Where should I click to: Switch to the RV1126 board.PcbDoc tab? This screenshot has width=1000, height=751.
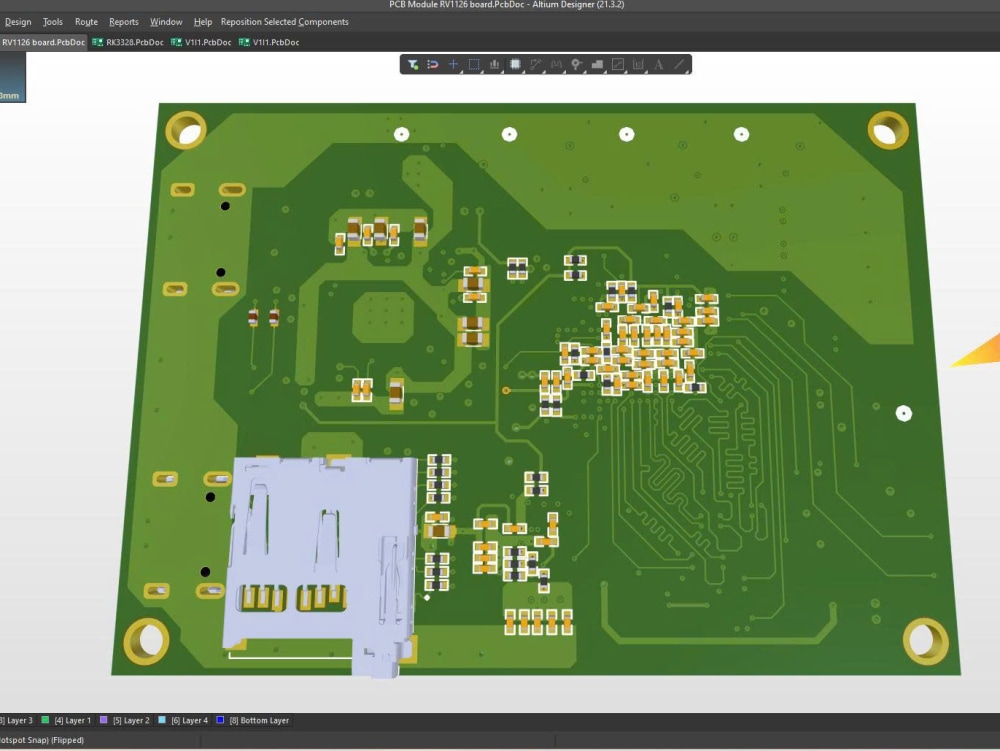tap(43, 42)
